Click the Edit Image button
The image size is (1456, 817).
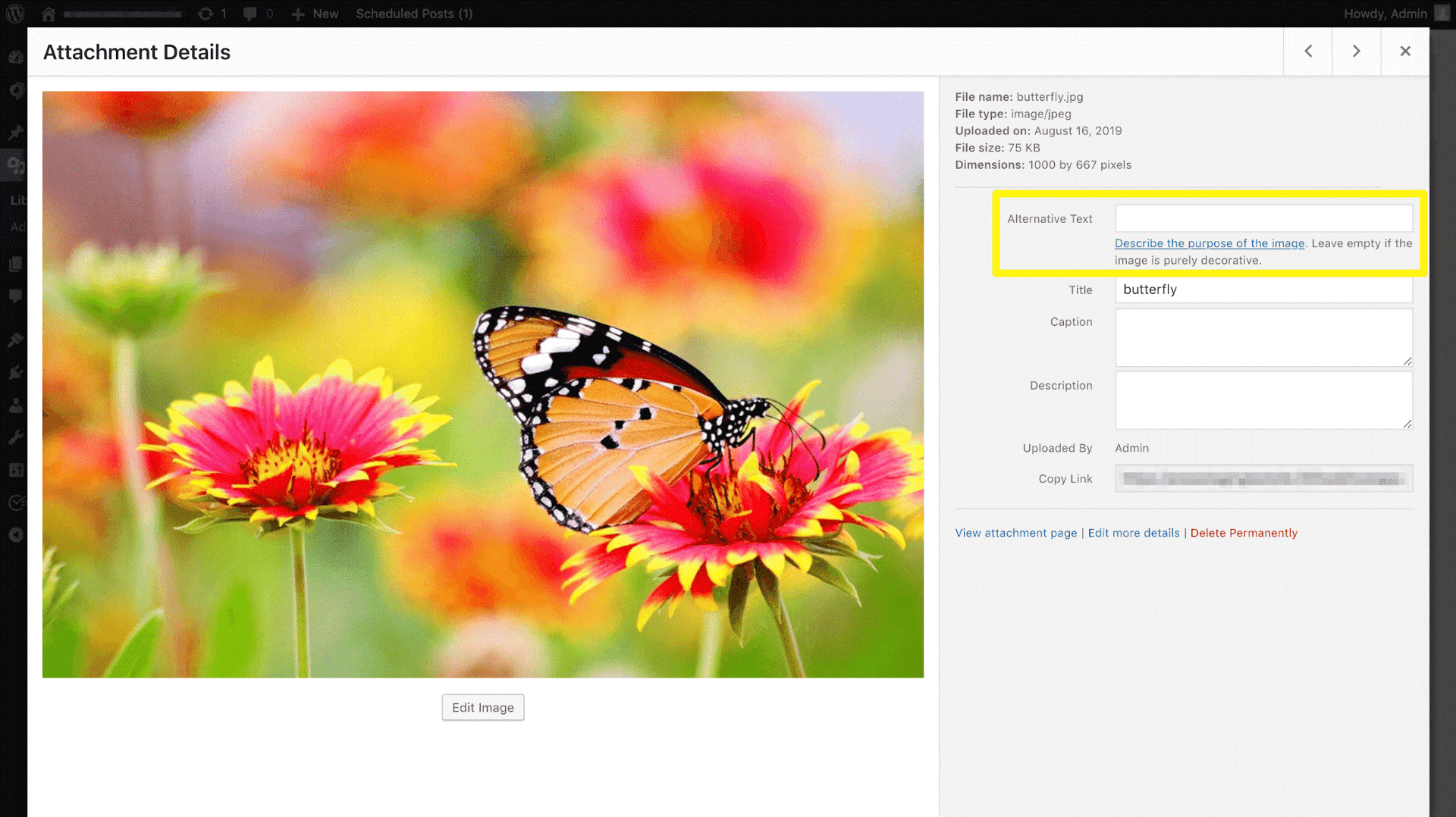click(x=482, y=707)
